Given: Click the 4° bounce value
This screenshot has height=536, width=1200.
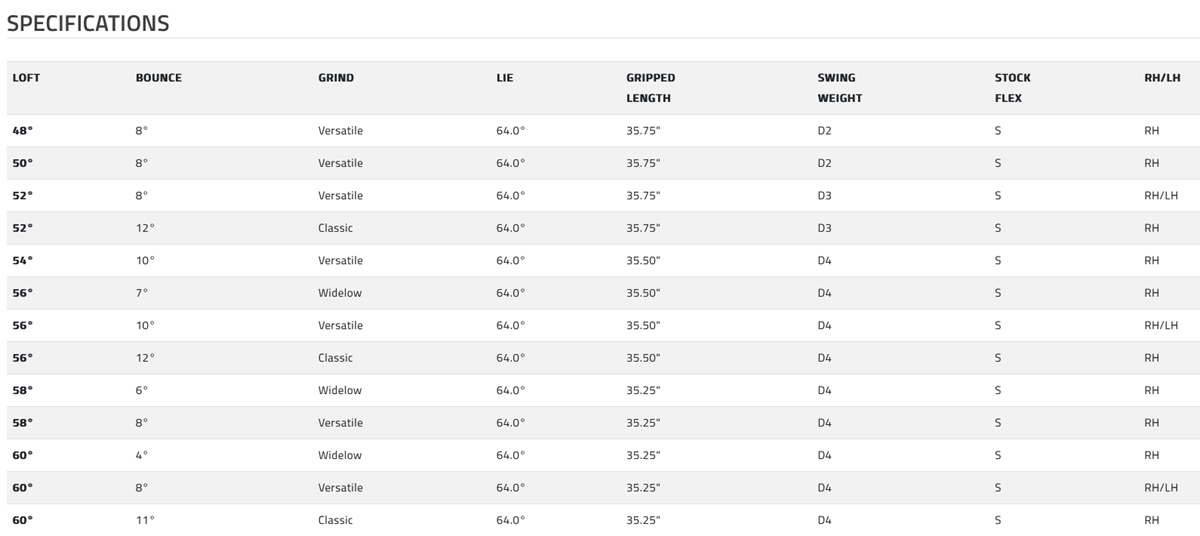Looking at the screenshot, I should [x=141, y=456].
